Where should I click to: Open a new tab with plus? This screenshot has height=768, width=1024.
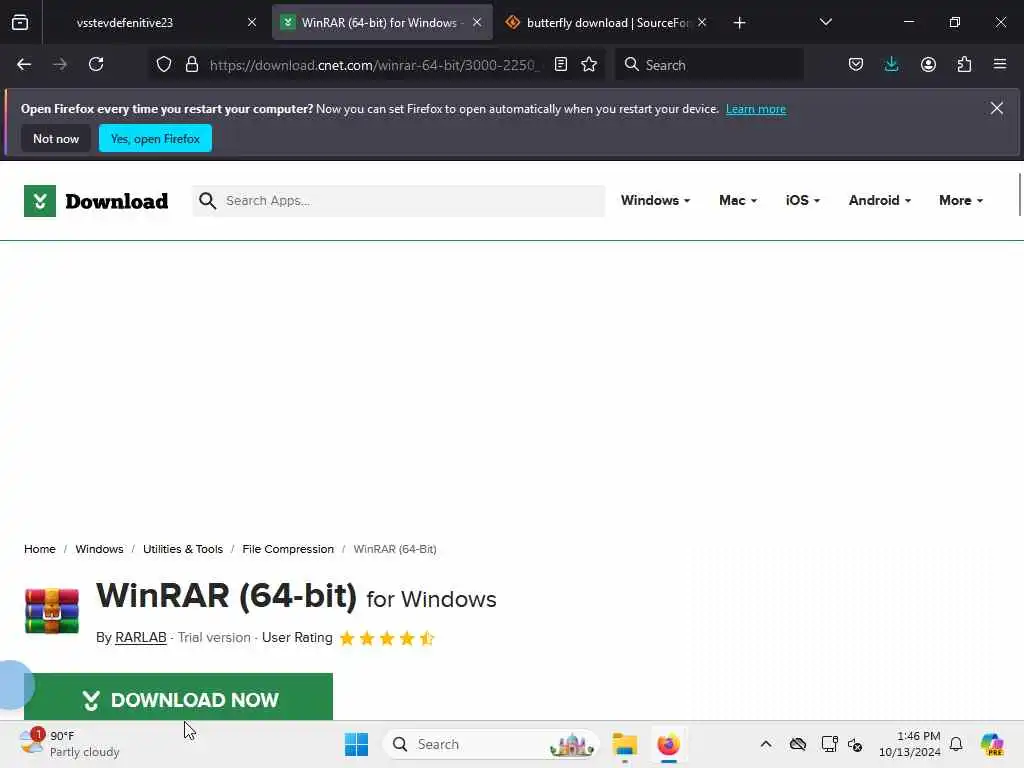739,23
